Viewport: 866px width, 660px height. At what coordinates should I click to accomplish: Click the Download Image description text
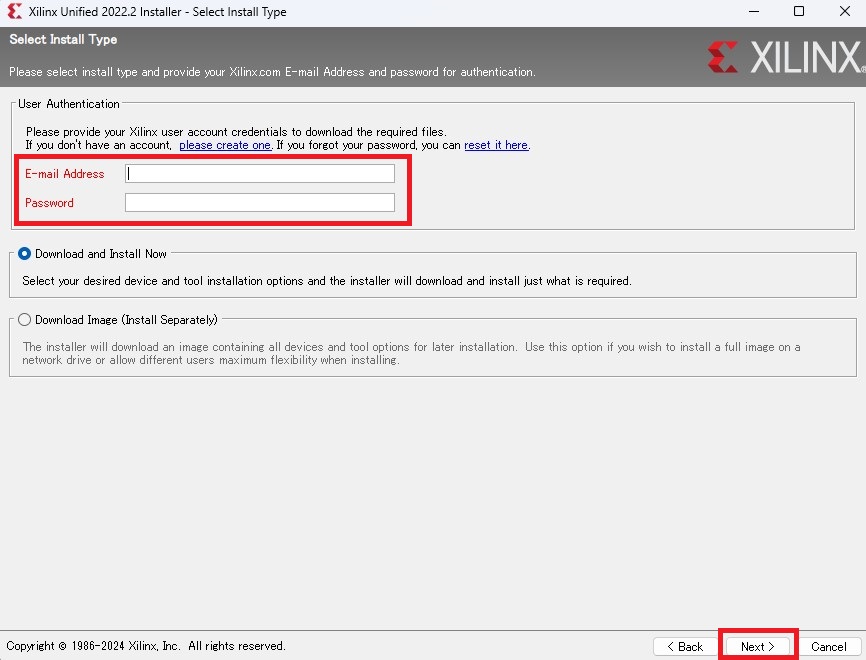[411, 353]
